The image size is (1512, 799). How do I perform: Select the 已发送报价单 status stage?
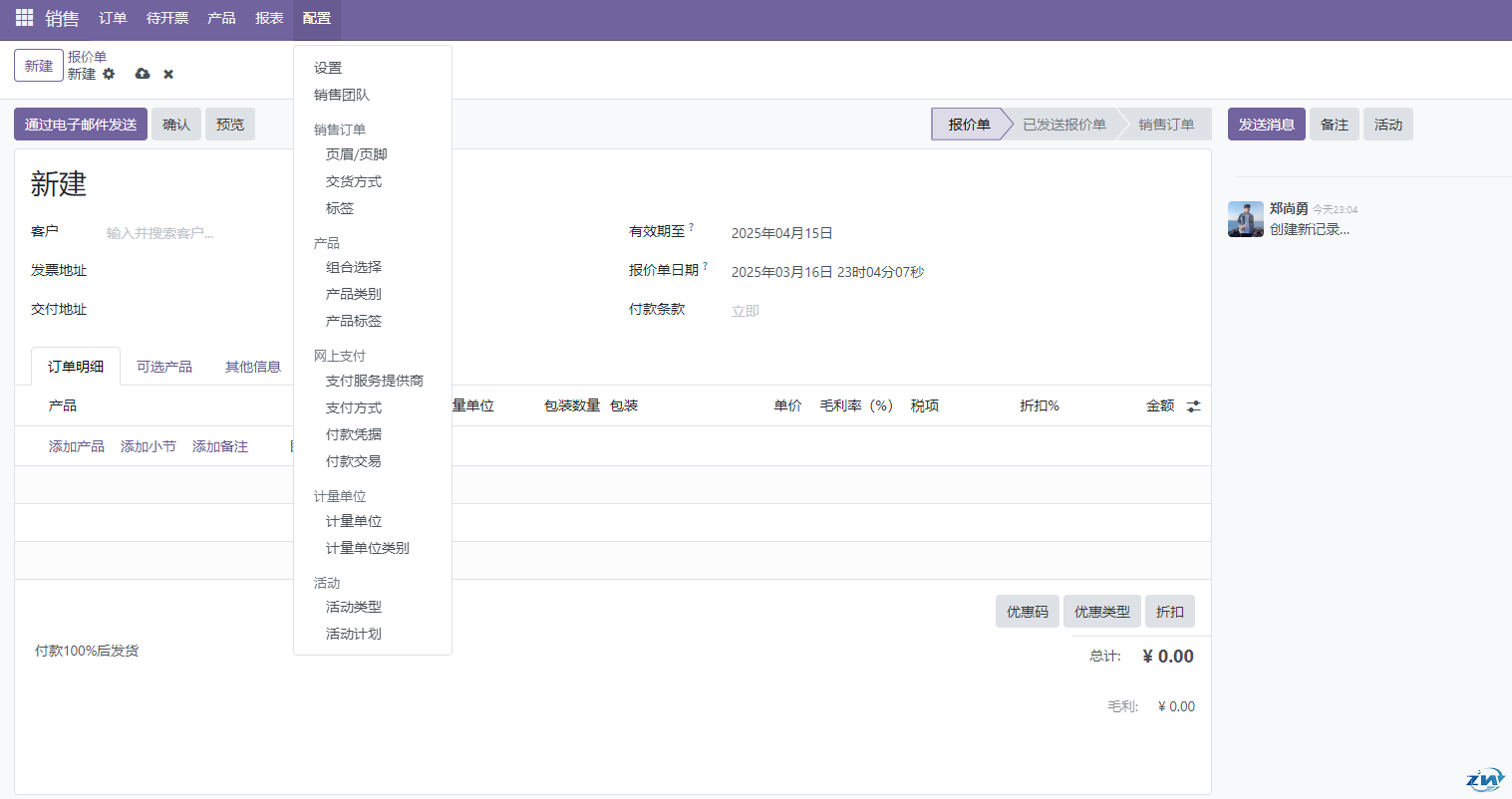click(x=1063, y=125)
